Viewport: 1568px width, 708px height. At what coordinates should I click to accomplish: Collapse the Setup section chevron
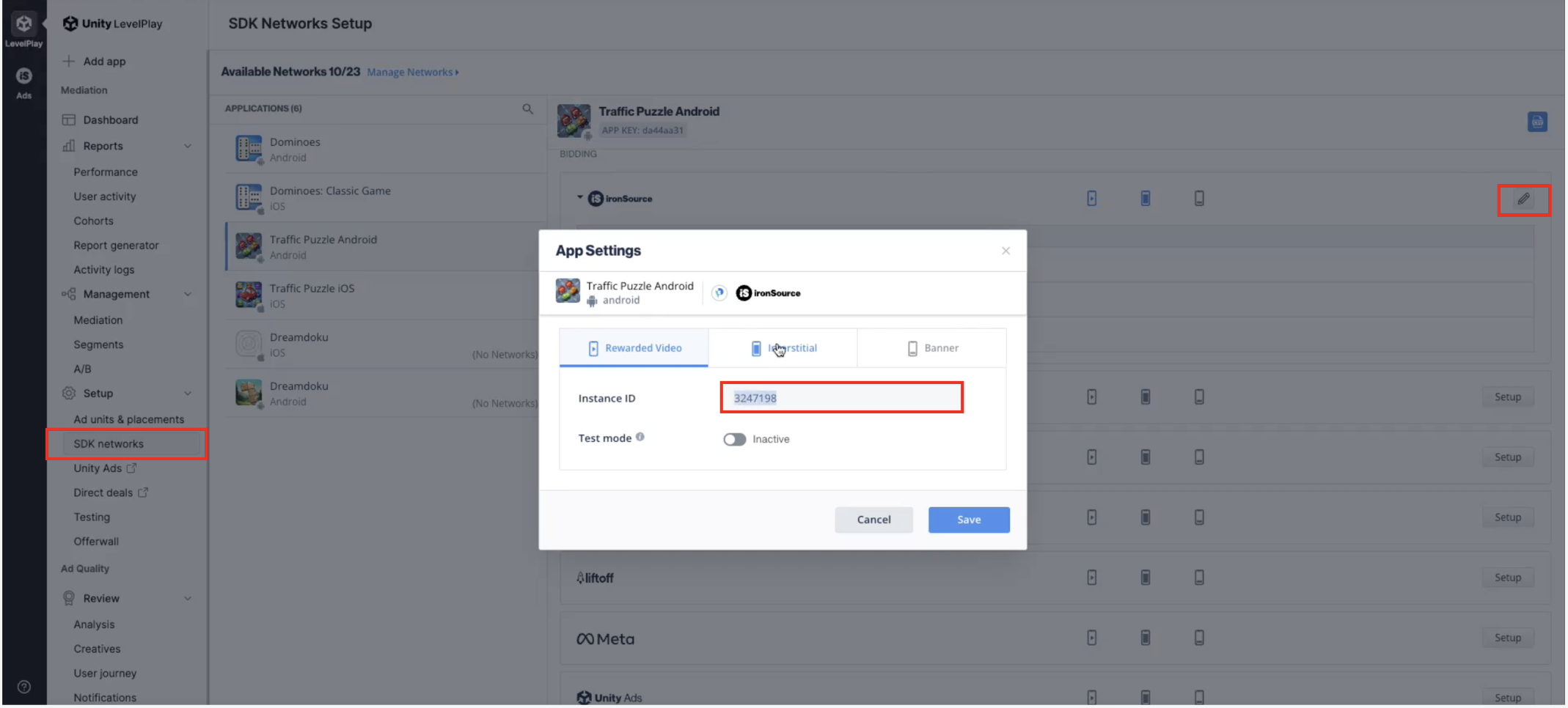coord(188,394)
